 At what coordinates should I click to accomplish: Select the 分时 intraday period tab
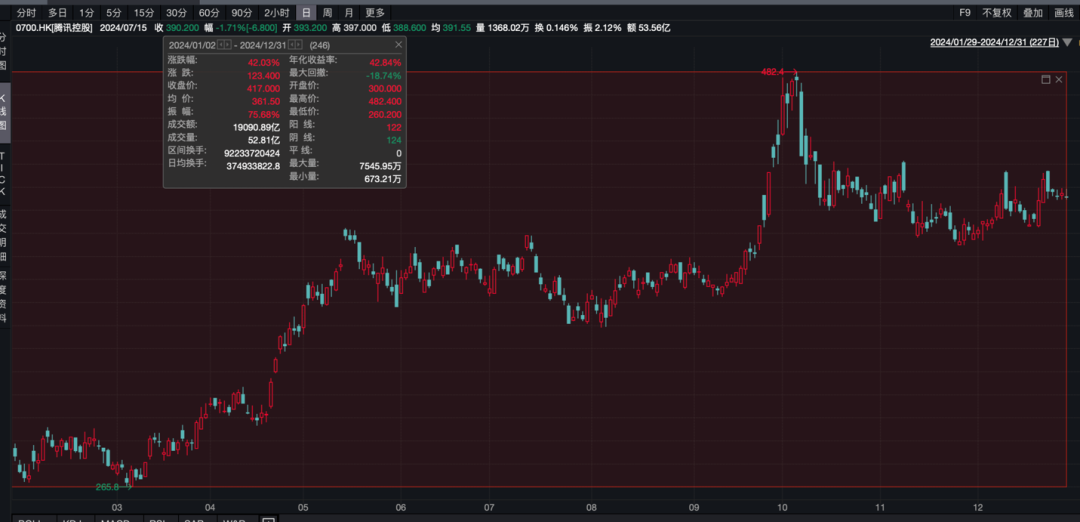[x=26, y=13]
